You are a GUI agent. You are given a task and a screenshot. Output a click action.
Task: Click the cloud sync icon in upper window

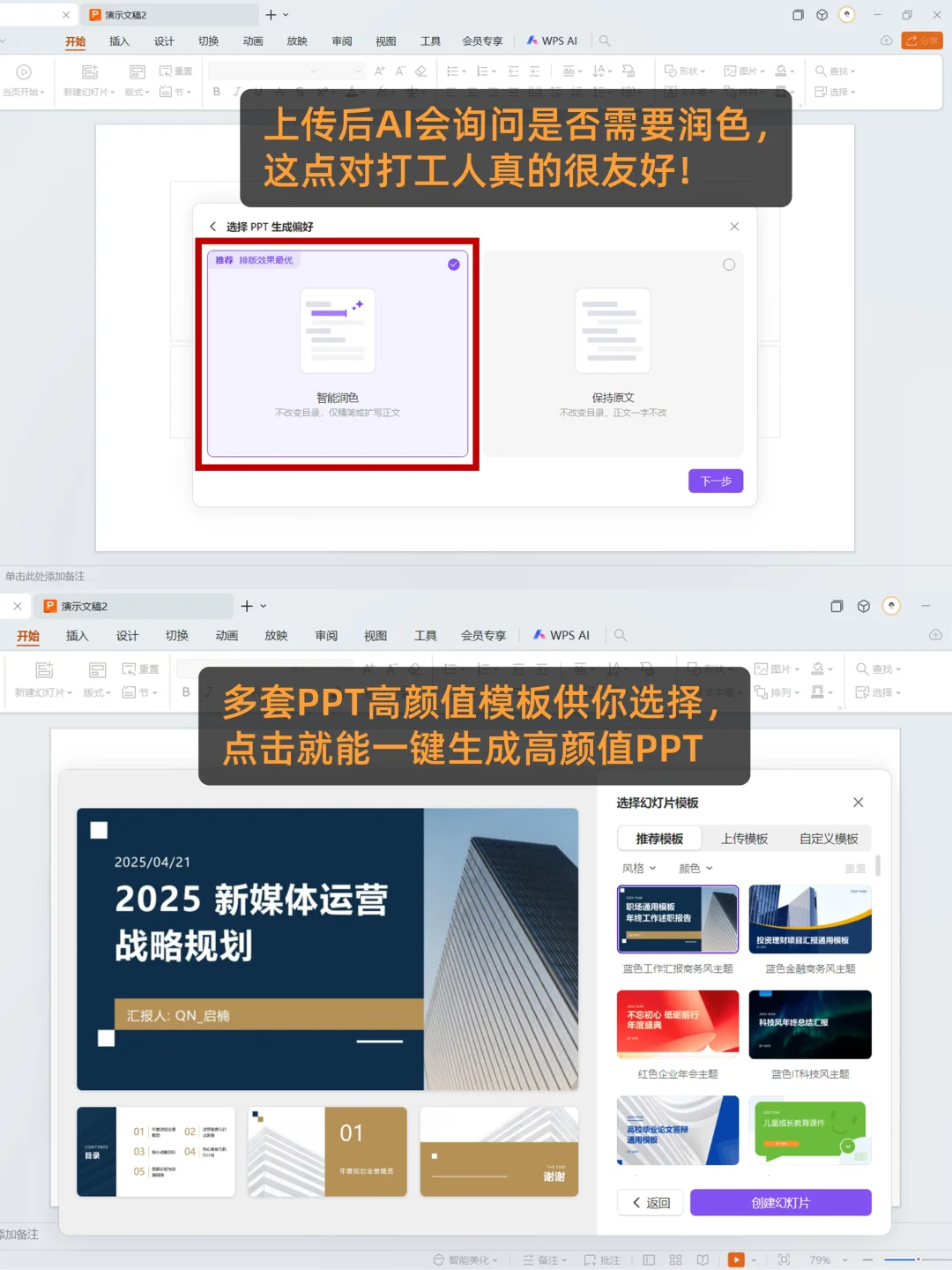[x=886, y=41]
